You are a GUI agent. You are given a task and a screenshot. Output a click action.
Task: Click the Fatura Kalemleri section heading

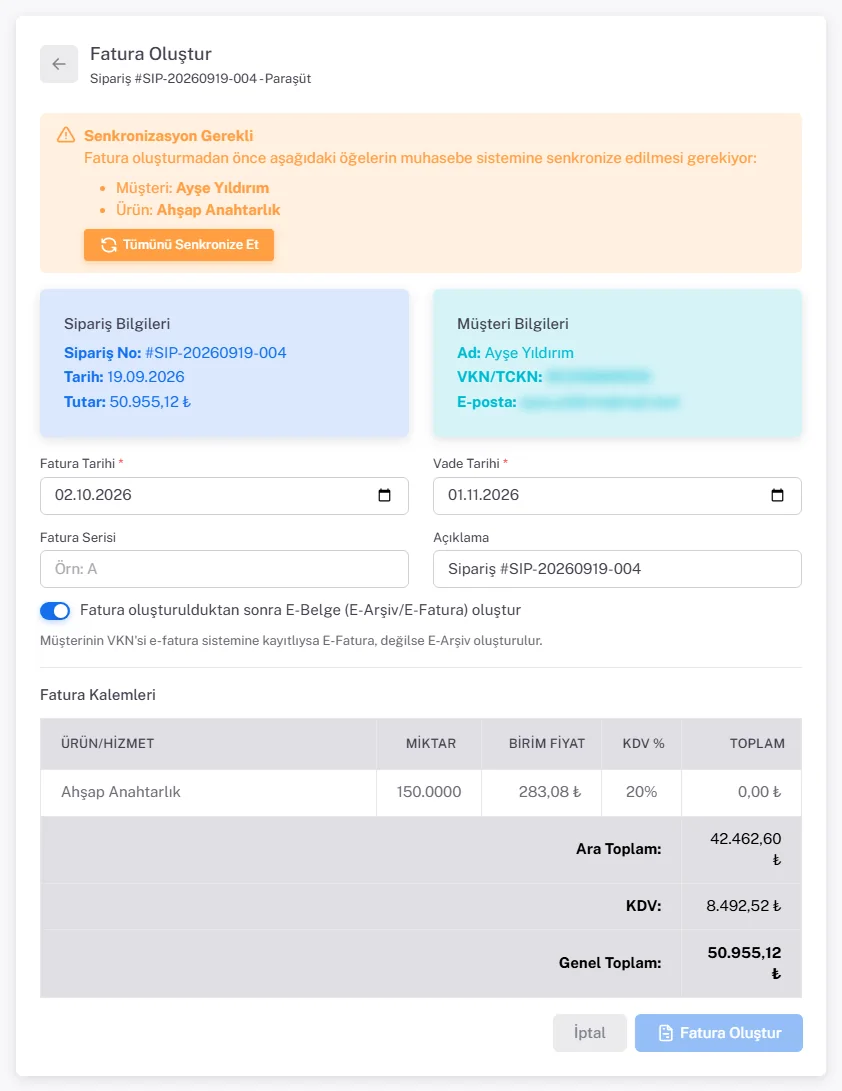pyautogui.click(x=98, y=695)
